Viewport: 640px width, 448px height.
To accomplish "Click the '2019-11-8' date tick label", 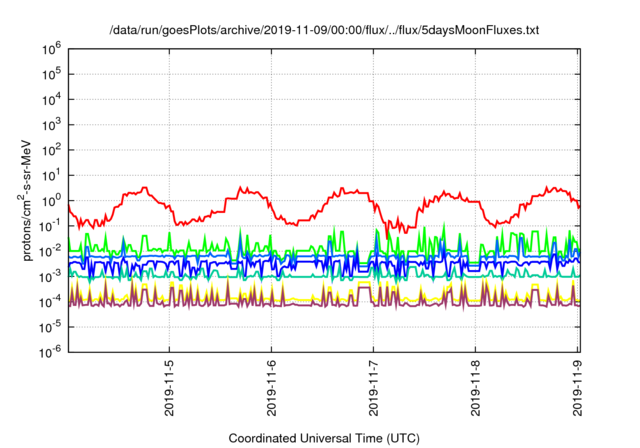I will (x=476, y=388).
